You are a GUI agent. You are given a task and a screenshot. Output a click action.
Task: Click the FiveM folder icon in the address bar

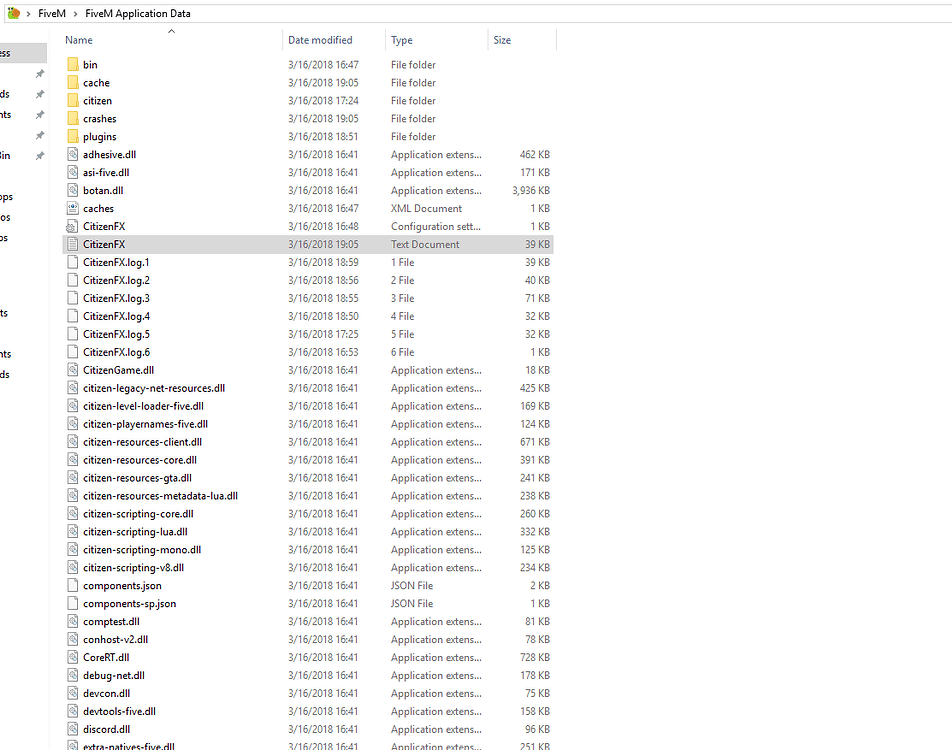[13, 13]
